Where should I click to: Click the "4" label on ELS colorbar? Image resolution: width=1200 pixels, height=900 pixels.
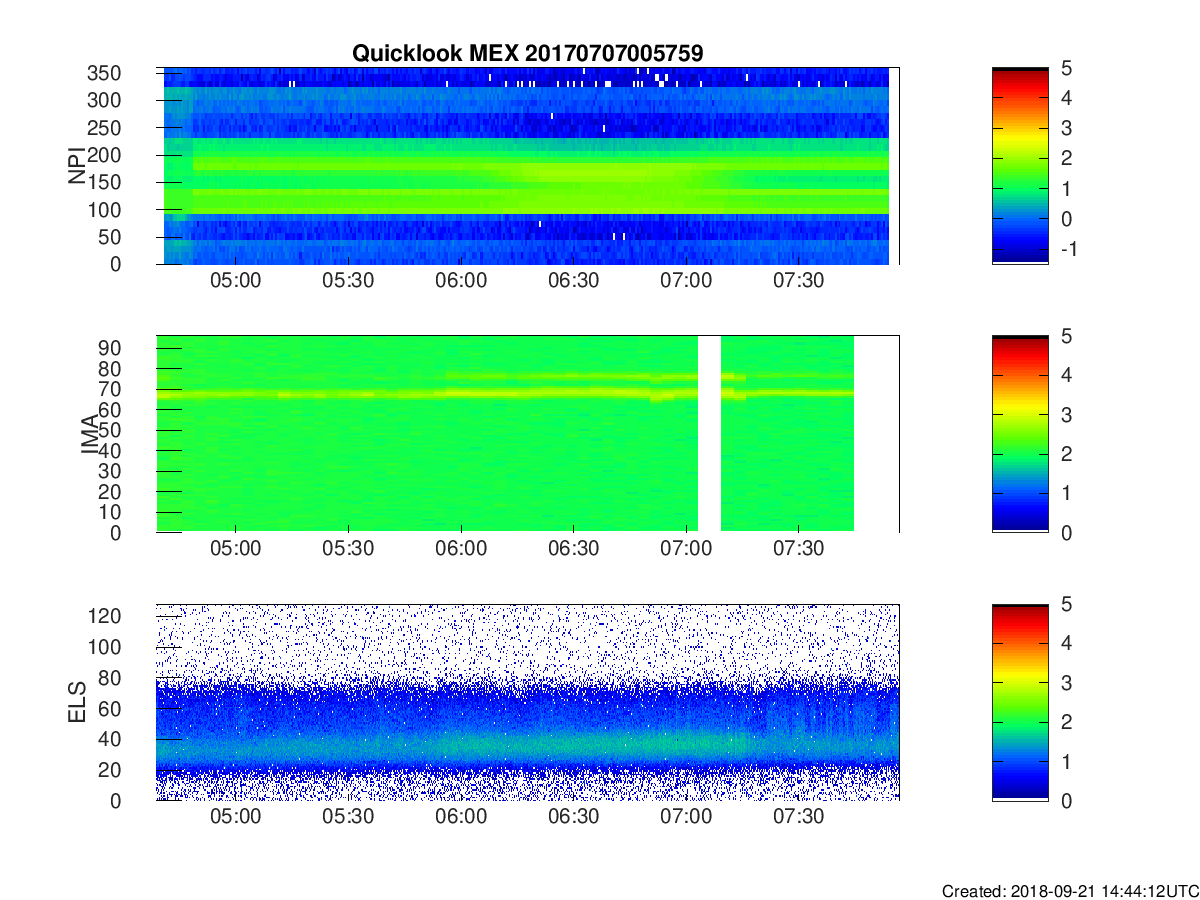click(1065, 644)
